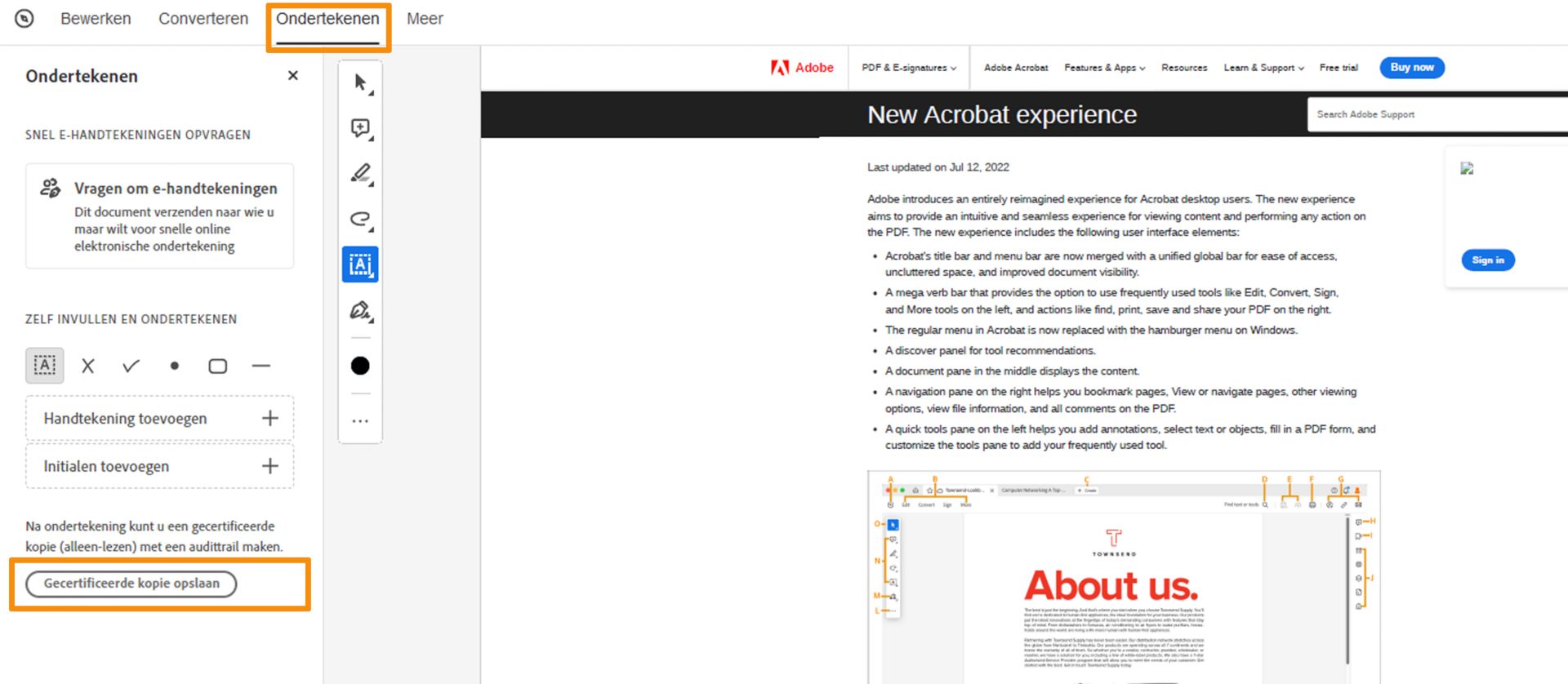Open the Adobe Acrobat link
The width and height of the screenshot is (1568, 684).
coord(1016,68)
